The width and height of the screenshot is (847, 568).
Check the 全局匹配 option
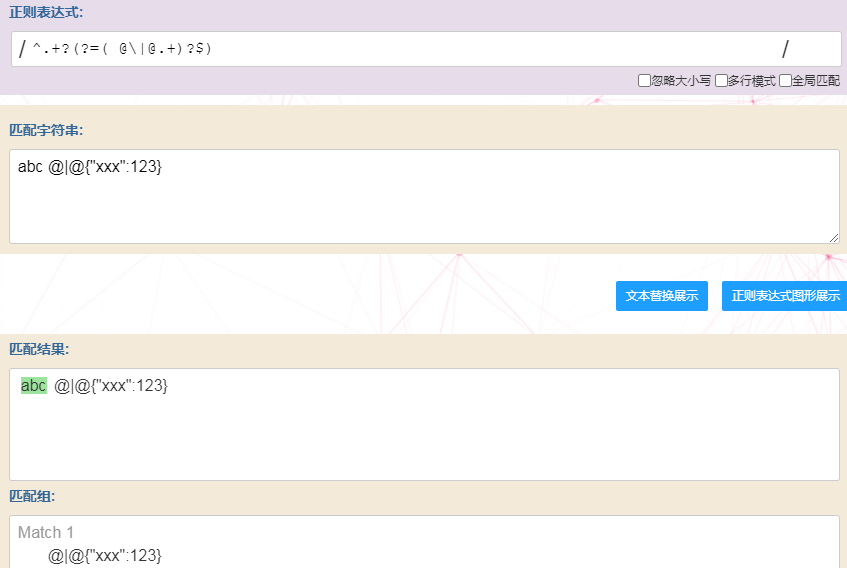(x=785, y=80)
